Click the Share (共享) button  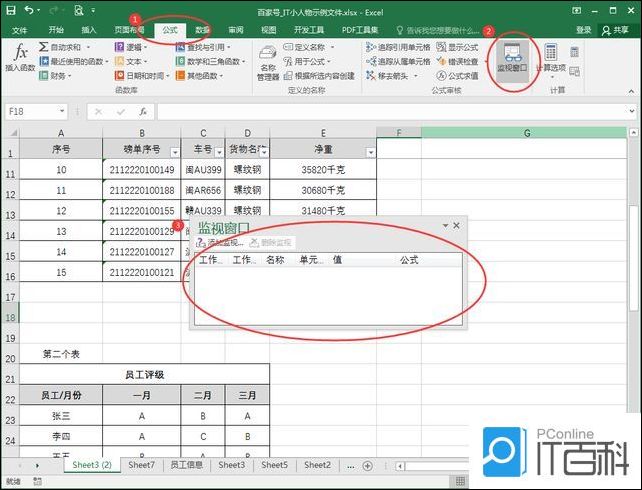[615, 30]
